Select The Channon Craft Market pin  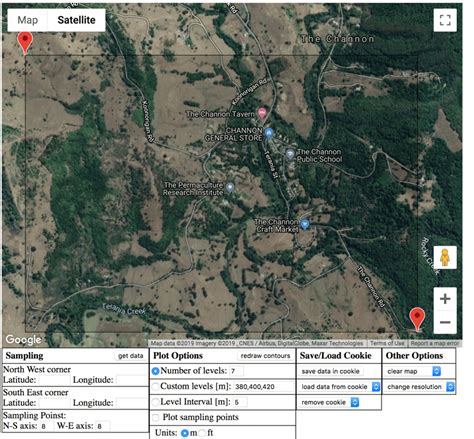(x=304, y=224)
